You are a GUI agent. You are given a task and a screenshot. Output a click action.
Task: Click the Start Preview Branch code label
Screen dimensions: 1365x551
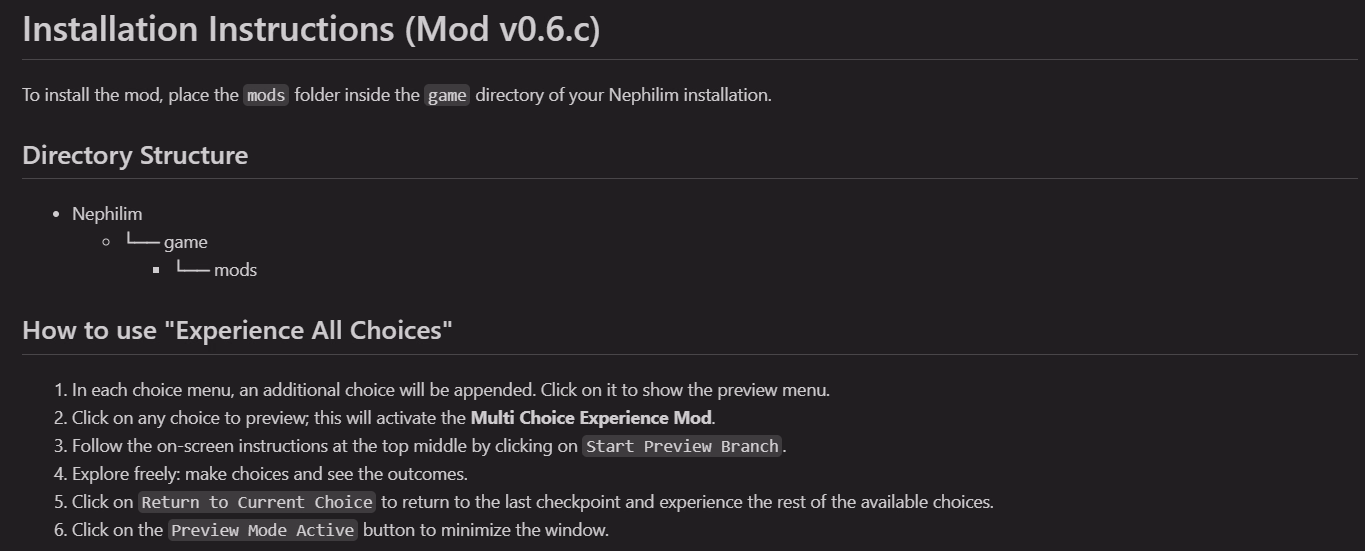682,446
